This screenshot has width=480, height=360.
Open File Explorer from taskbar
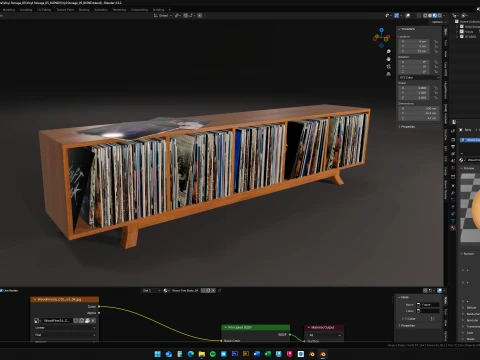202,354
